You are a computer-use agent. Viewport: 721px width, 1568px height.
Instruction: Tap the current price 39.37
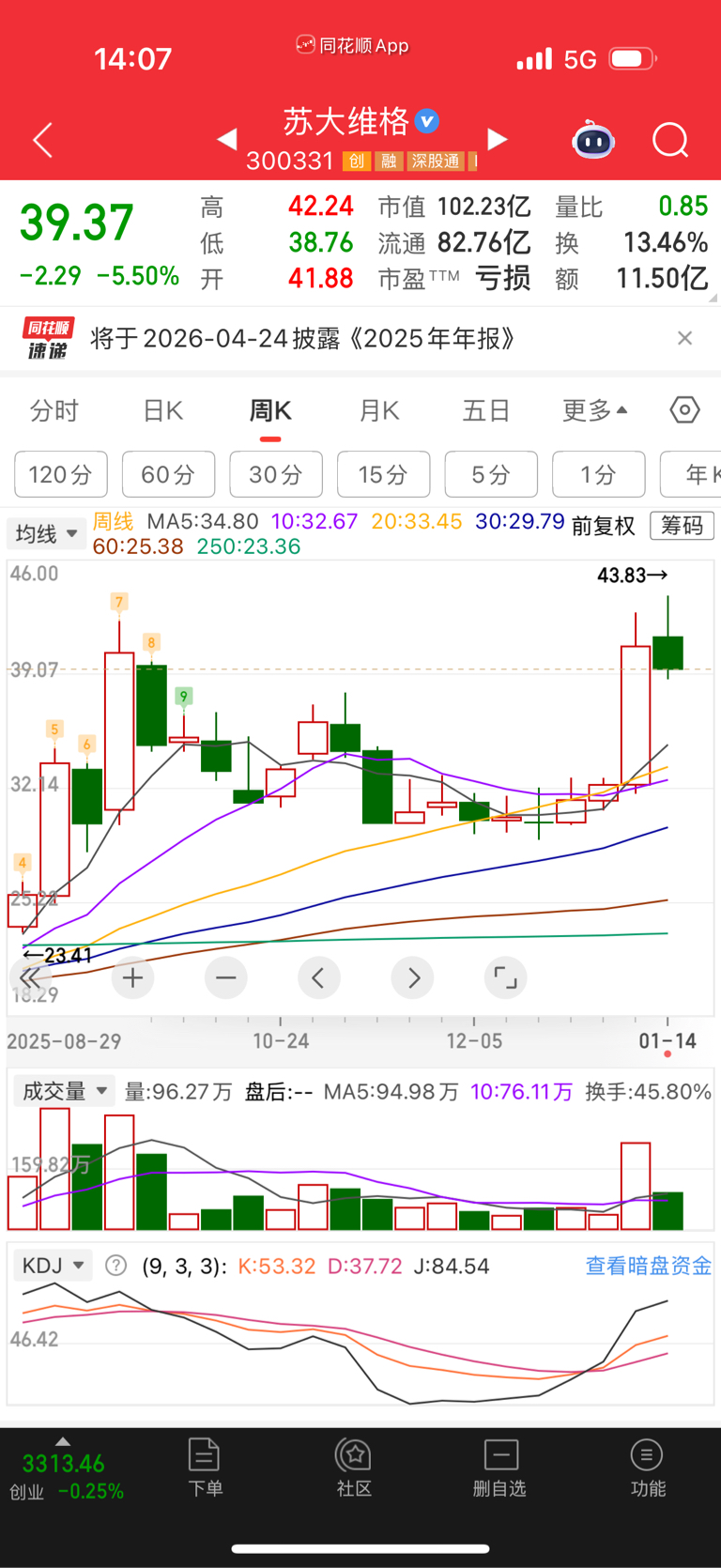[77, 223]
